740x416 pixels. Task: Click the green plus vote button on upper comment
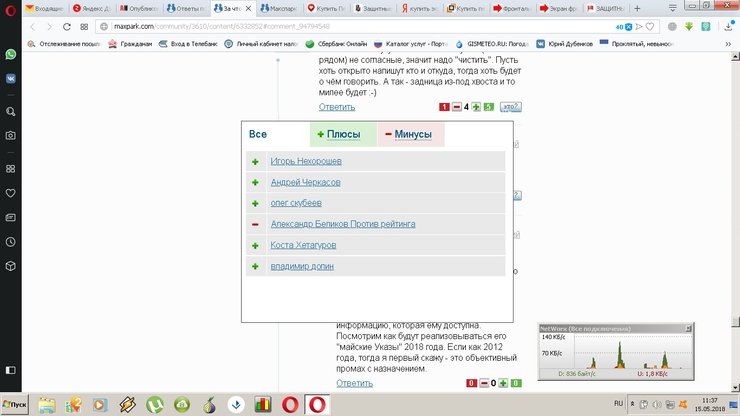[x=477, y=107]
